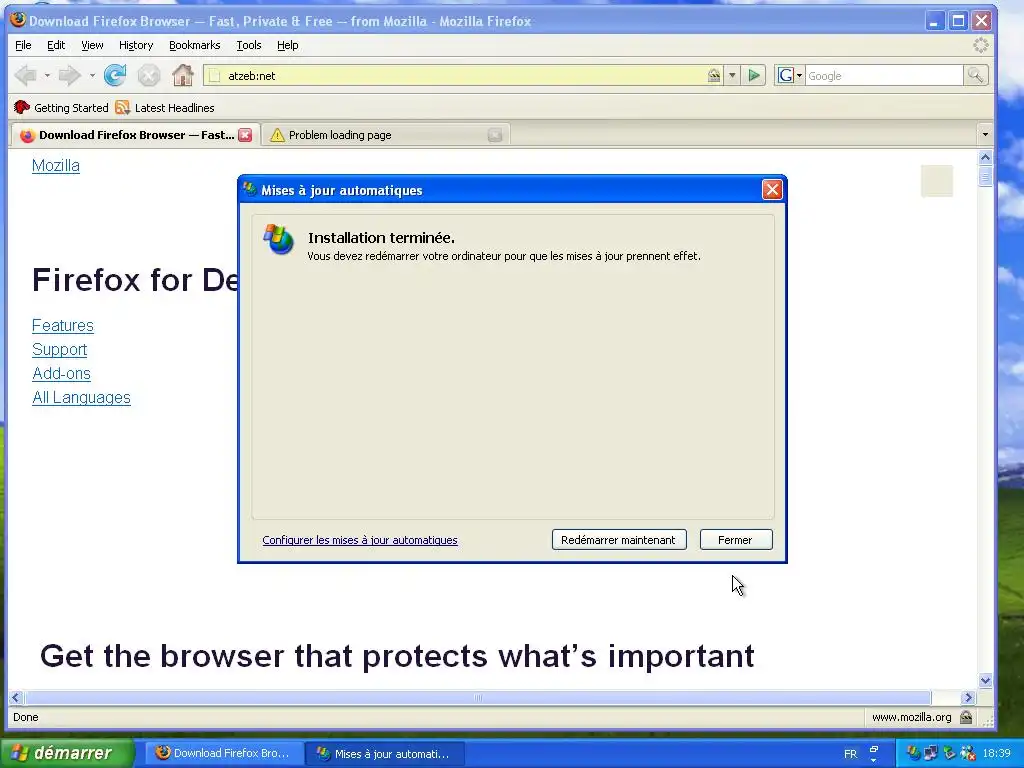Click the horizontal scrollbar right arrow

point(968,697)
